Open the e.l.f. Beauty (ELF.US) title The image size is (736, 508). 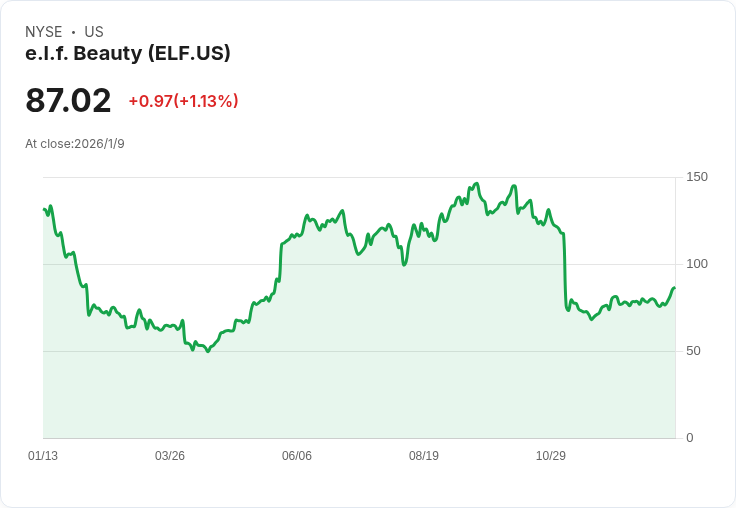pos(128,53)
